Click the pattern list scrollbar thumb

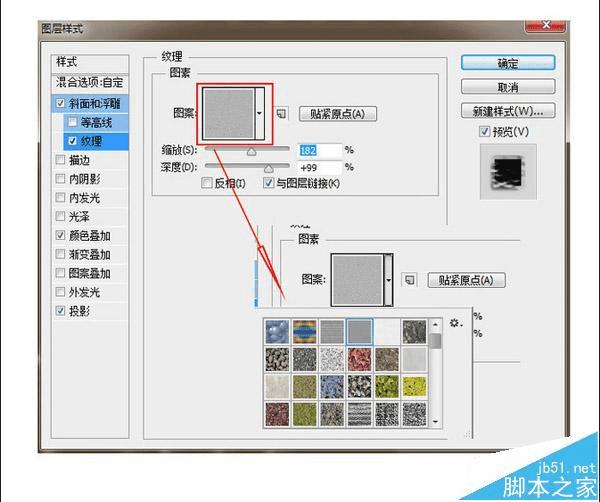435,341
